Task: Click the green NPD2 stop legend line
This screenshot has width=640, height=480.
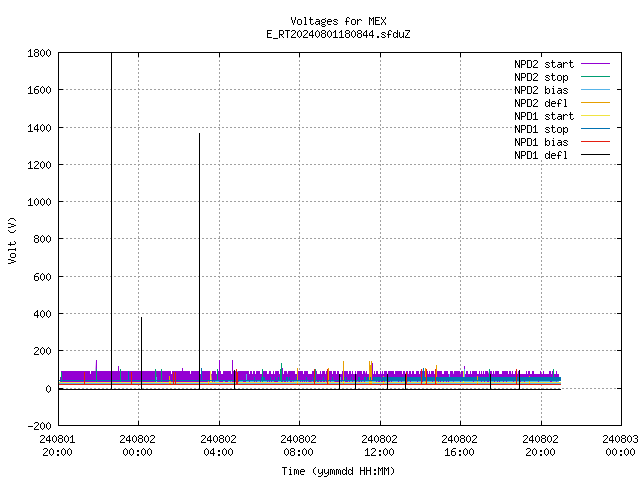Action: (595, 77)
